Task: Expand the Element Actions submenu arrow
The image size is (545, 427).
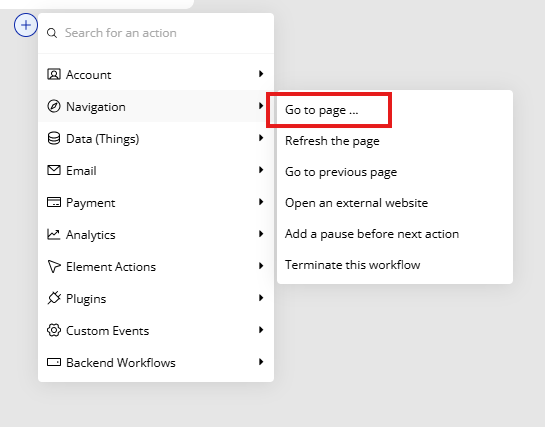Action: click(x=261, y=266)
